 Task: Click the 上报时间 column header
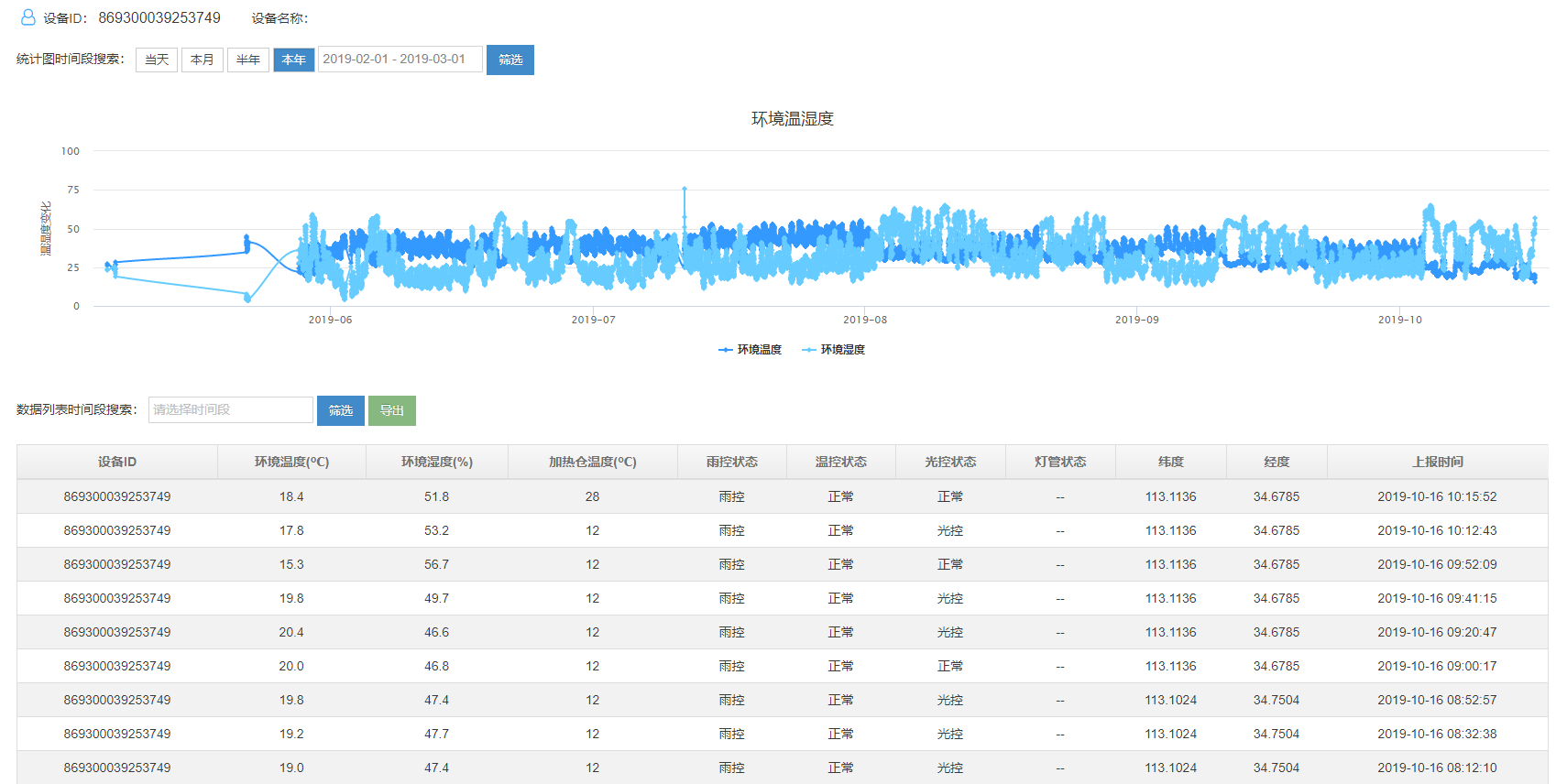[1437, 462]
